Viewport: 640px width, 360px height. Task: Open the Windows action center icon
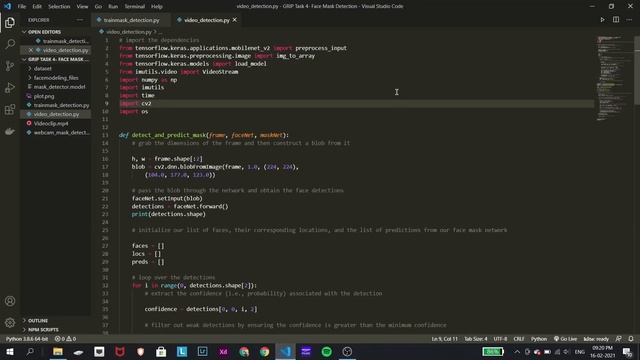(x=628, y=351)
